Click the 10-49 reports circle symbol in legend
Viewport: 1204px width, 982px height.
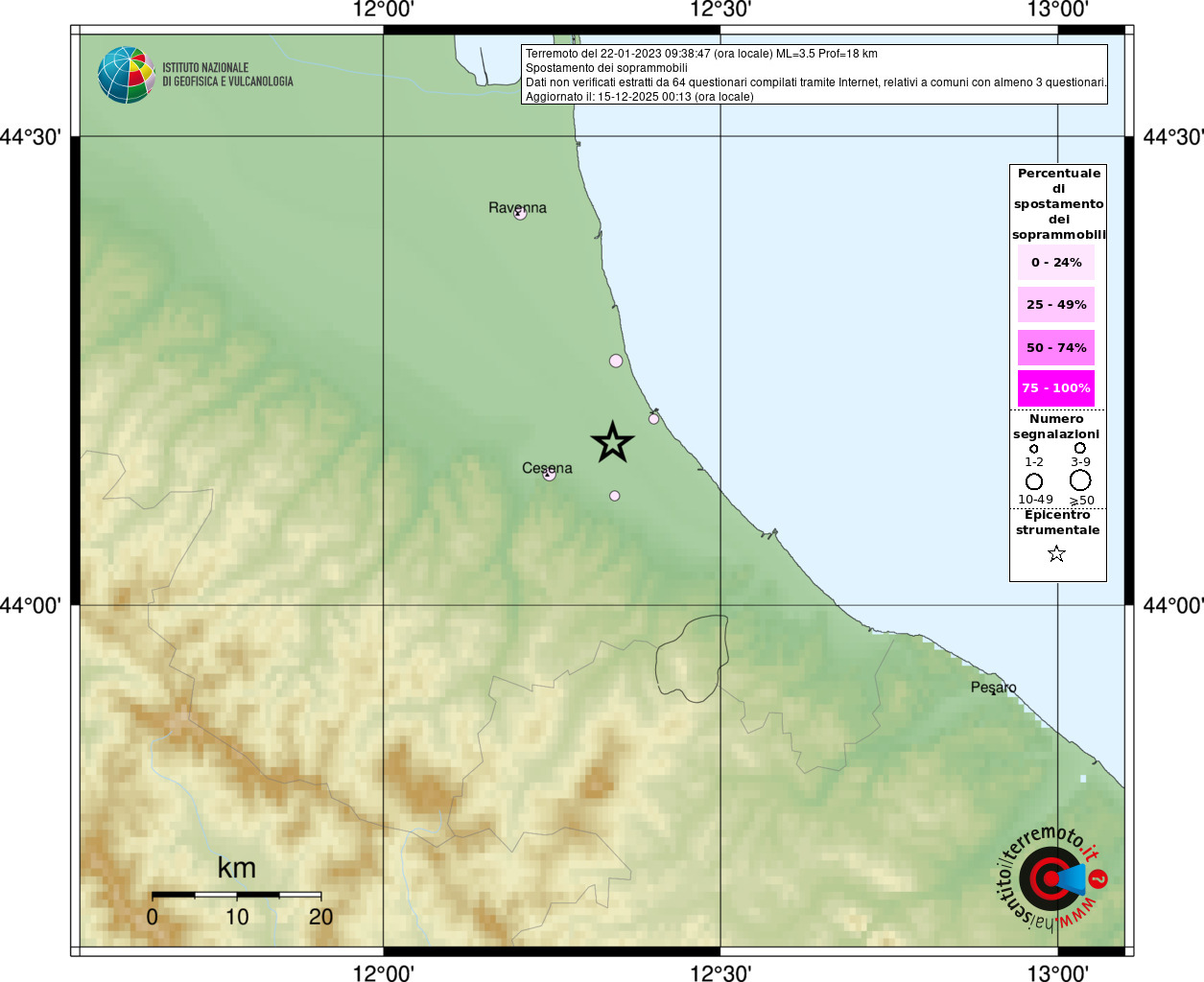click(x=1034, y=481)
